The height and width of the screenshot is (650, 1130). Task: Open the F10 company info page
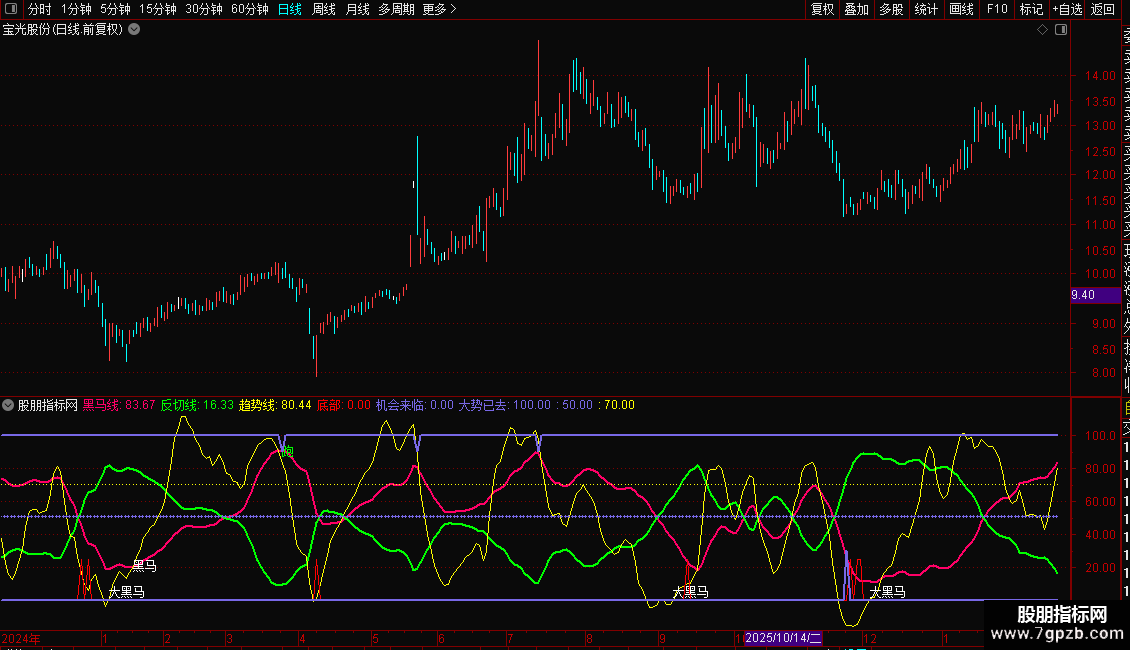(997, 9)
